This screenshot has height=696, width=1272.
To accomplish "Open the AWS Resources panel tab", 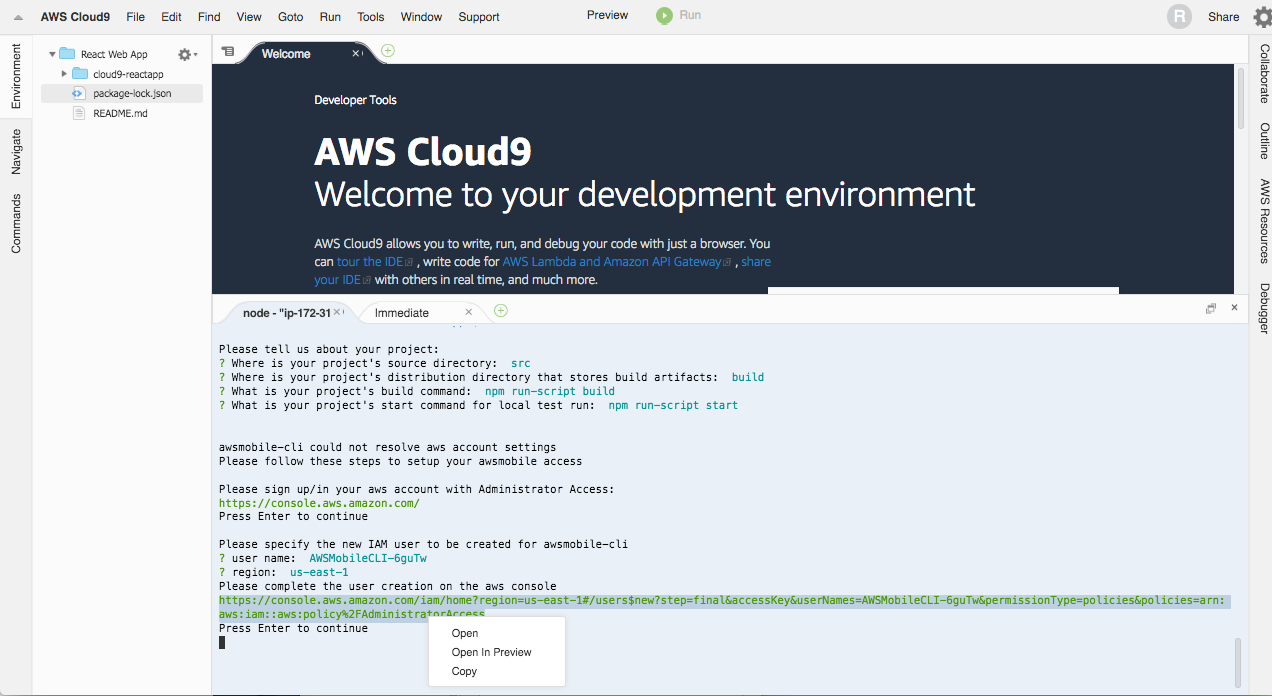I will pos(1264,221).
